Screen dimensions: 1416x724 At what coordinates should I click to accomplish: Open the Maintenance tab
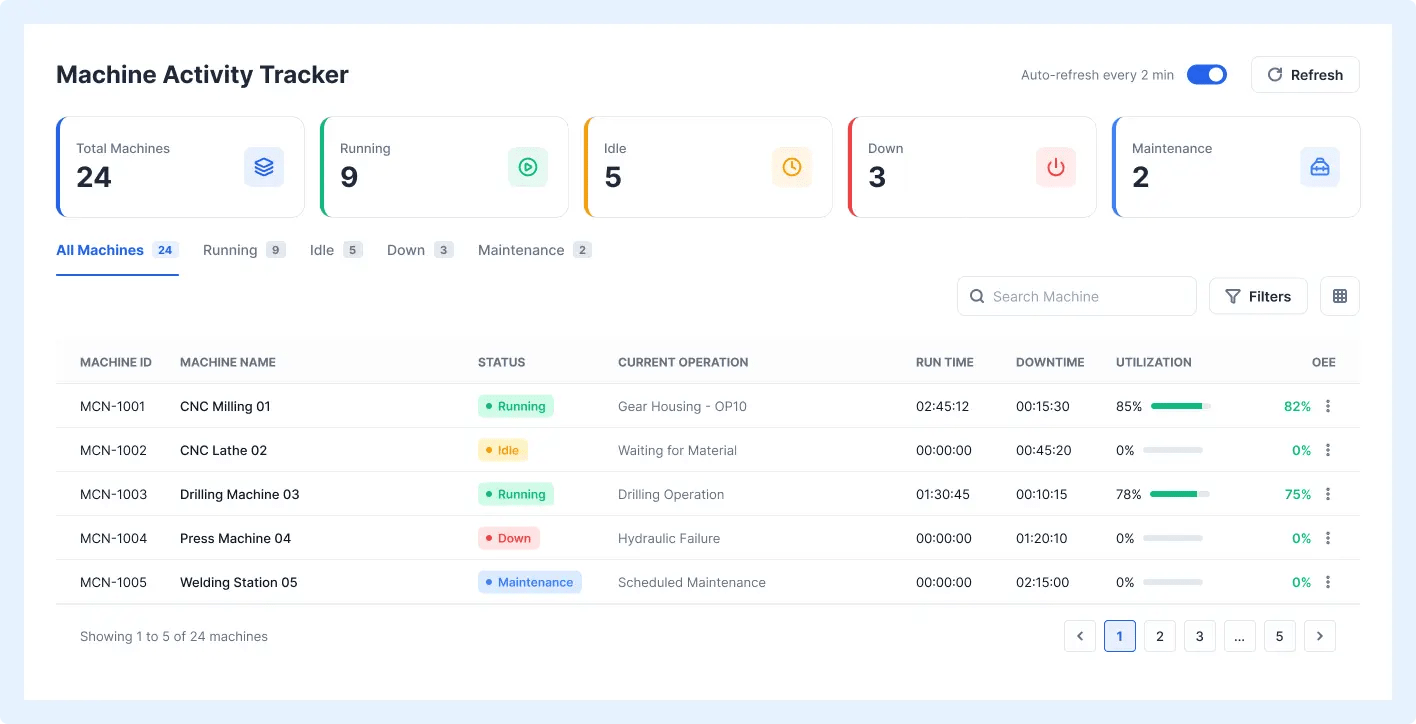click(535, 250)
